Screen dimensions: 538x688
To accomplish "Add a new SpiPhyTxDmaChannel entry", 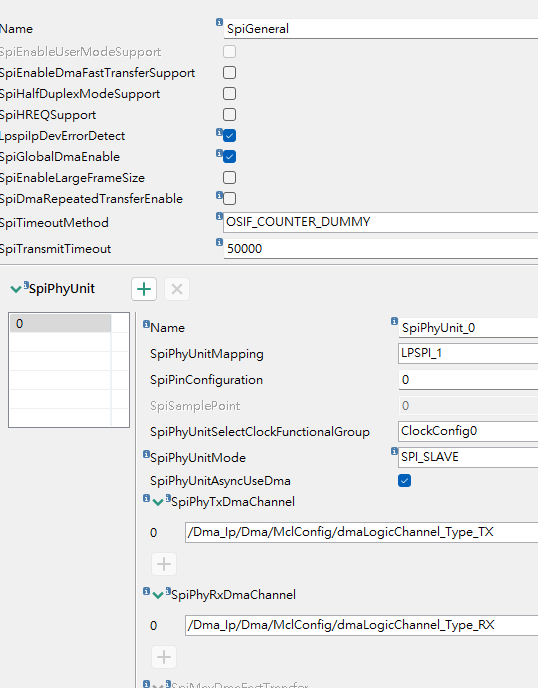I will 164,564.
